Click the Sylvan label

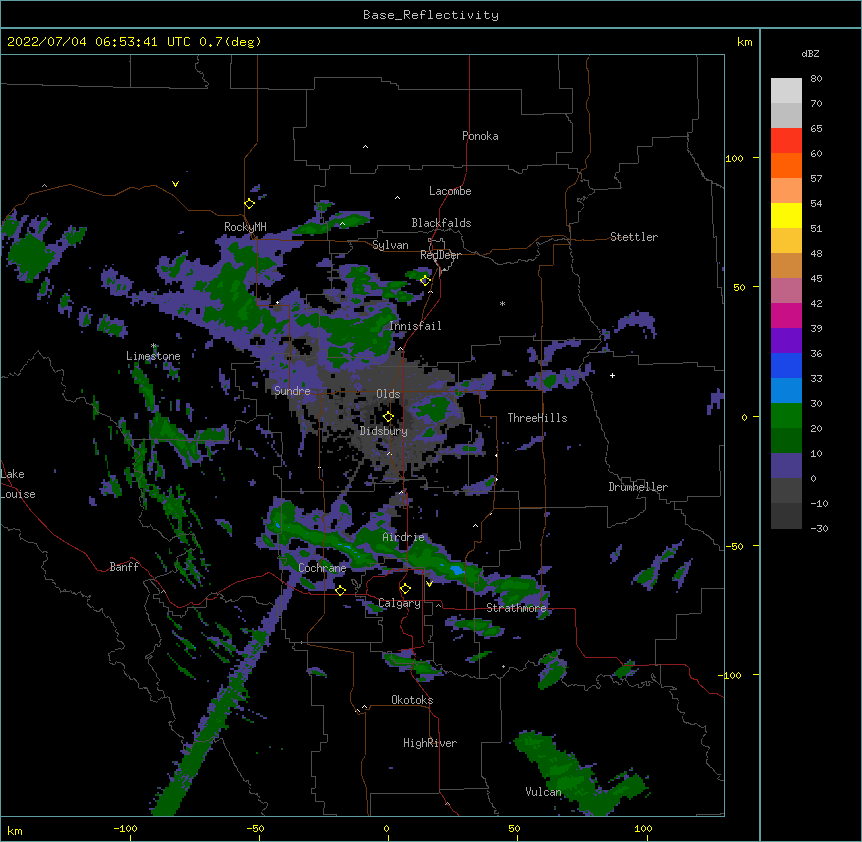[x=390, y=245]
